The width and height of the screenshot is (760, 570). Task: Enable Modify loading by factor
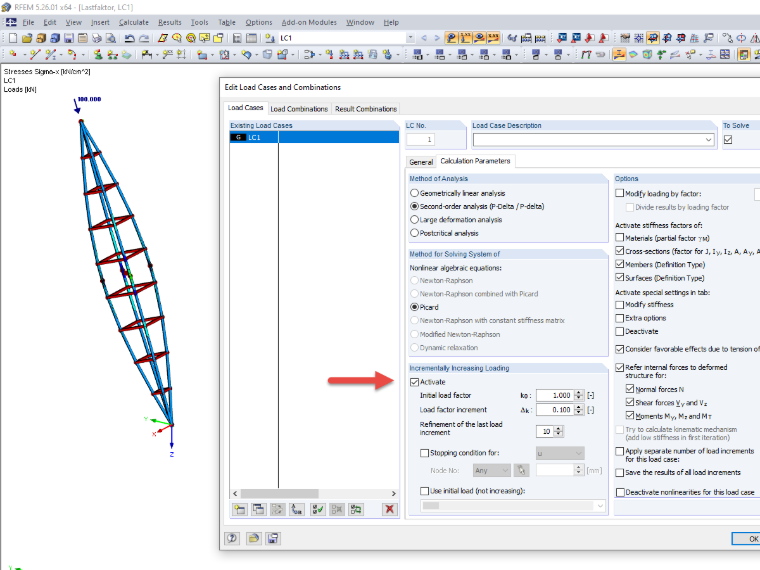pyautogui.click(x=619, y=193)
